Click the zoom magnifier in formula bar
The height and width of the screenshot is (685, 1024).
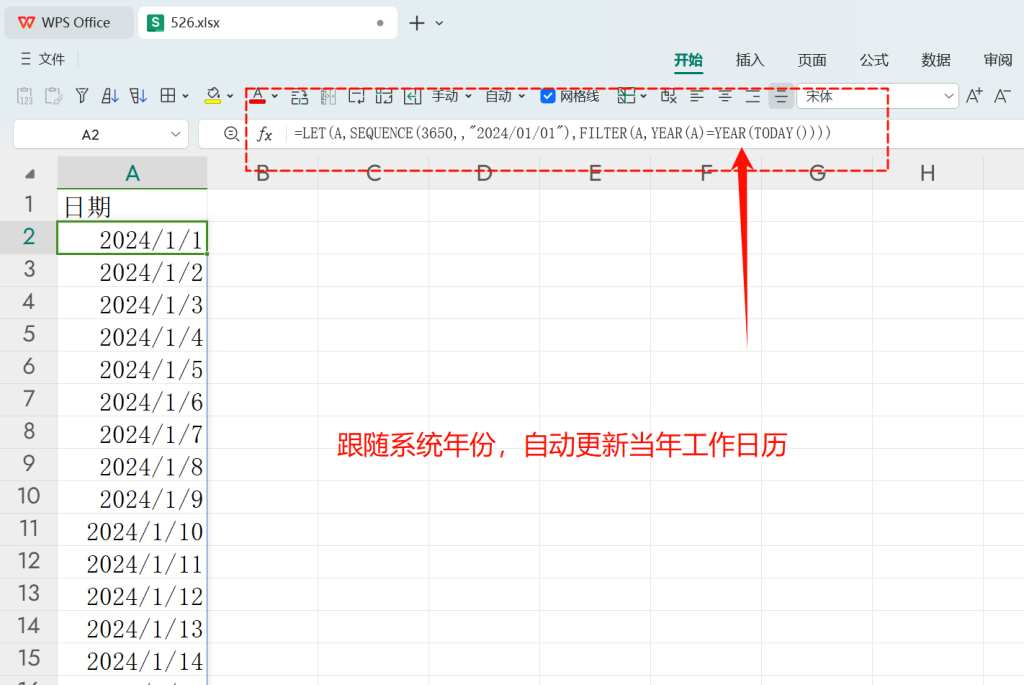coord(231,134)
